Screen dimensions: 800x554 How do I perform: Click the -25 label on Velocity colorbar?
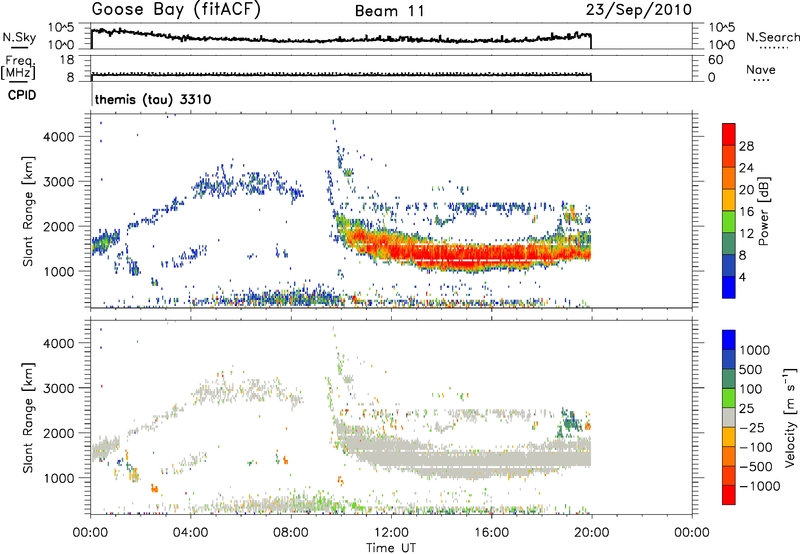coord(752,427)
